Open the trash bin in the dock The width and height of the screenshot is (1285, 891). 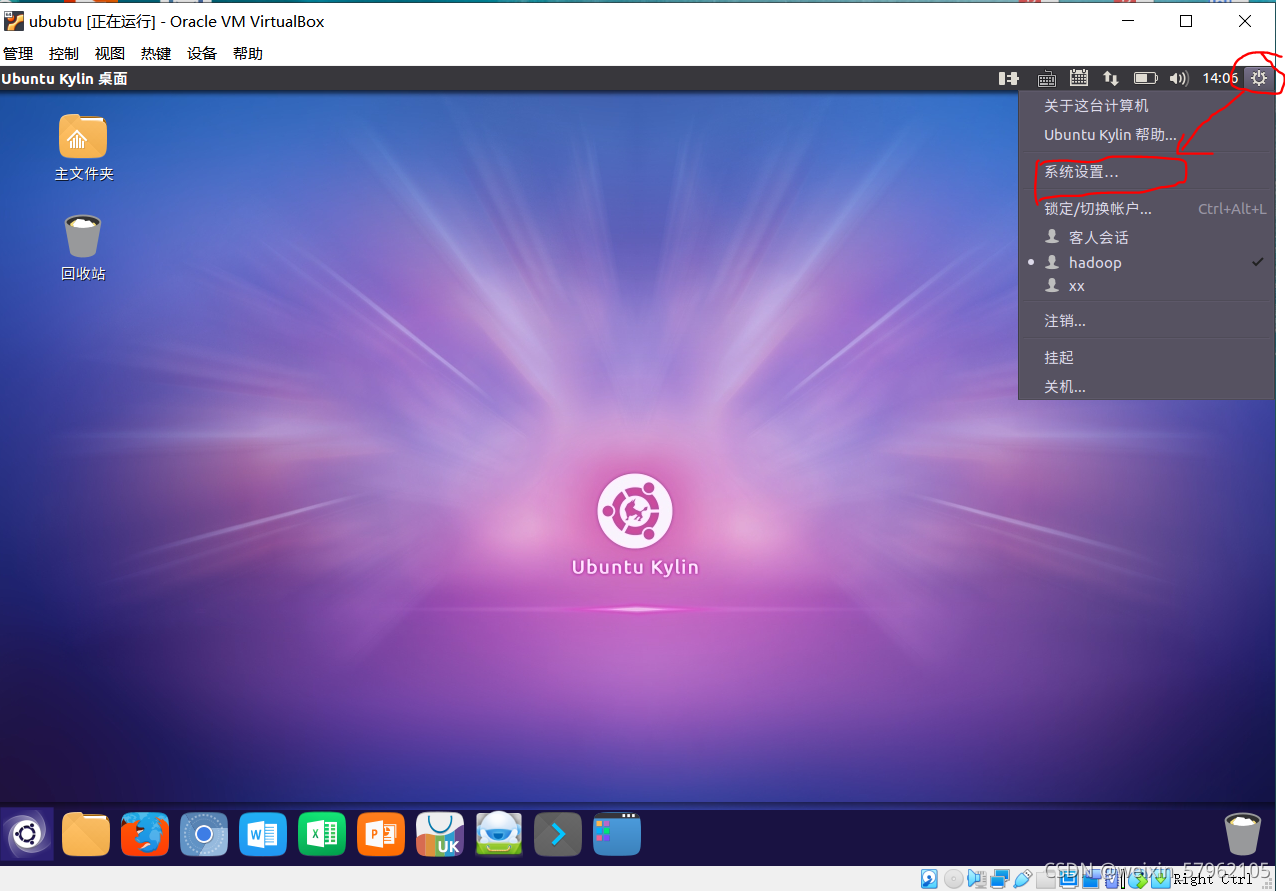pyautogui.click(x=1242, y=834)
